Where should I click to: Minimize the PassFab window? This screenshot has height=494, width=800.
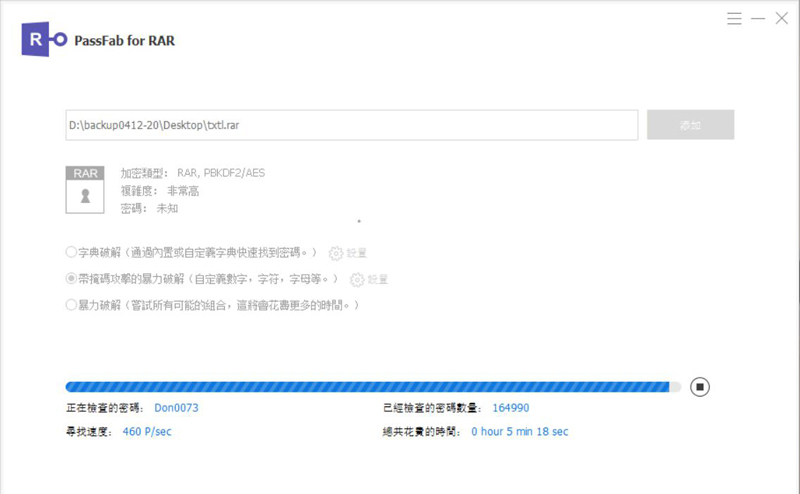(758, 19)
